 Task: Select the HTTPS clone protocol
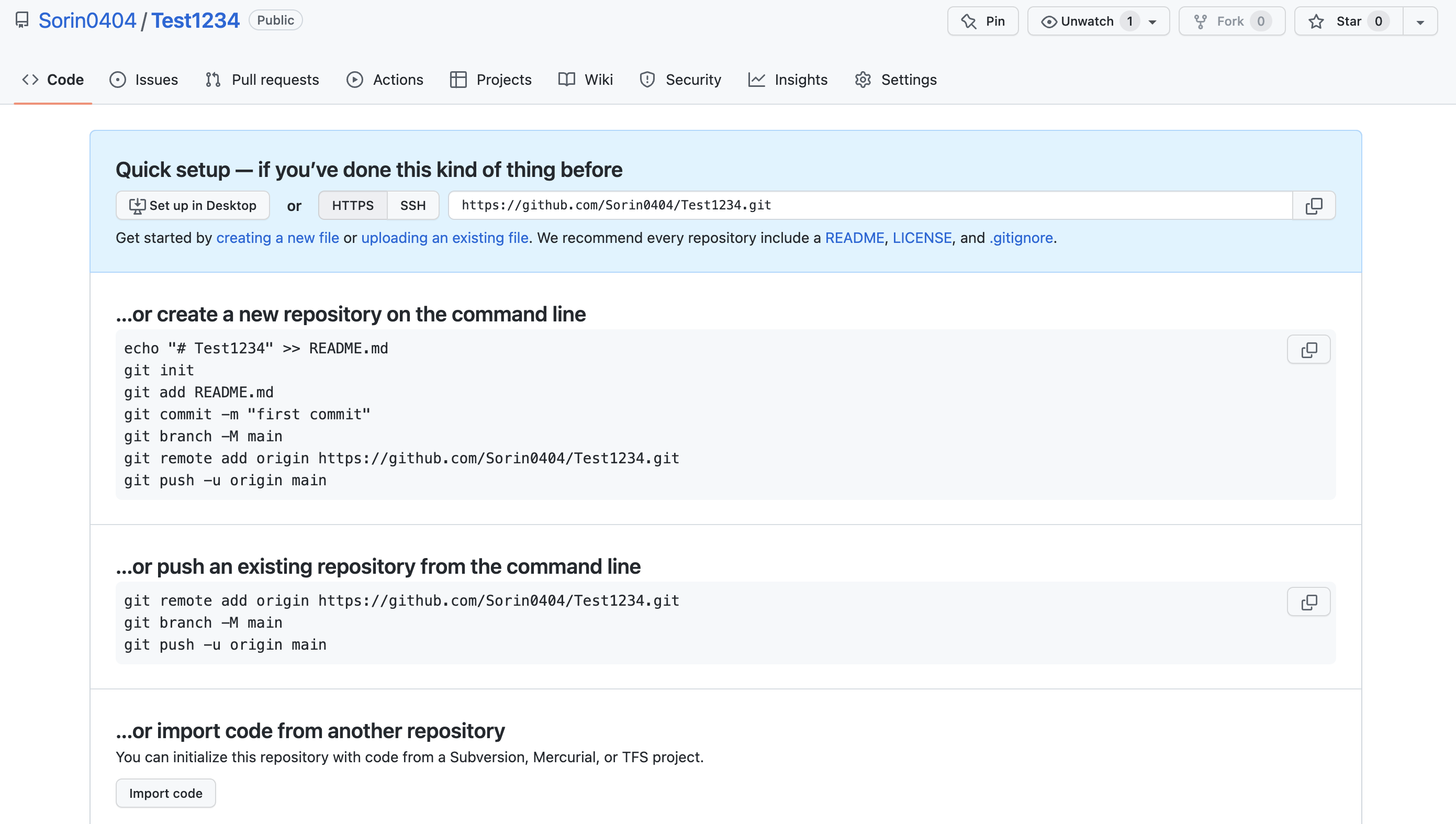[x=352, y=205]
